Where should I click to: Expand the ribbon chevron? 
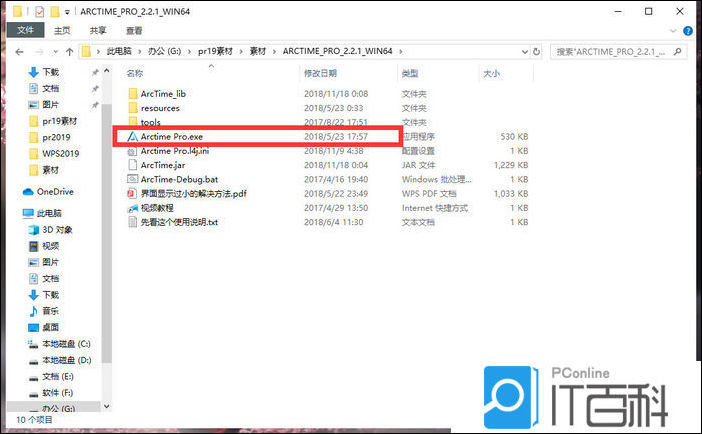672,31
